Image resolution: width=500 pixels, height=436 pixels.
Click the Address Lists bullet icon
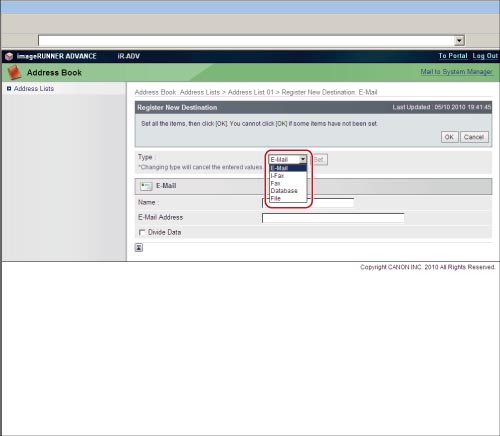coord(9,88)
